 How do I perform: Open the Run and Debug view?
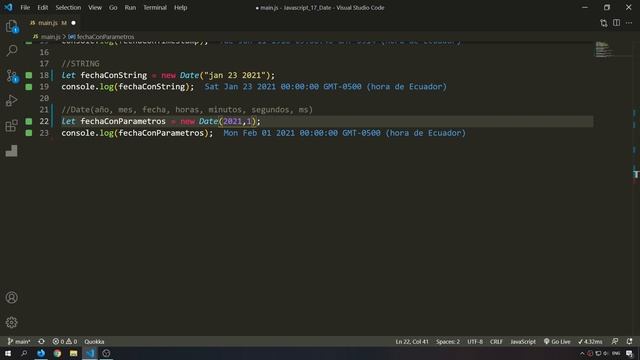[11, 100]
